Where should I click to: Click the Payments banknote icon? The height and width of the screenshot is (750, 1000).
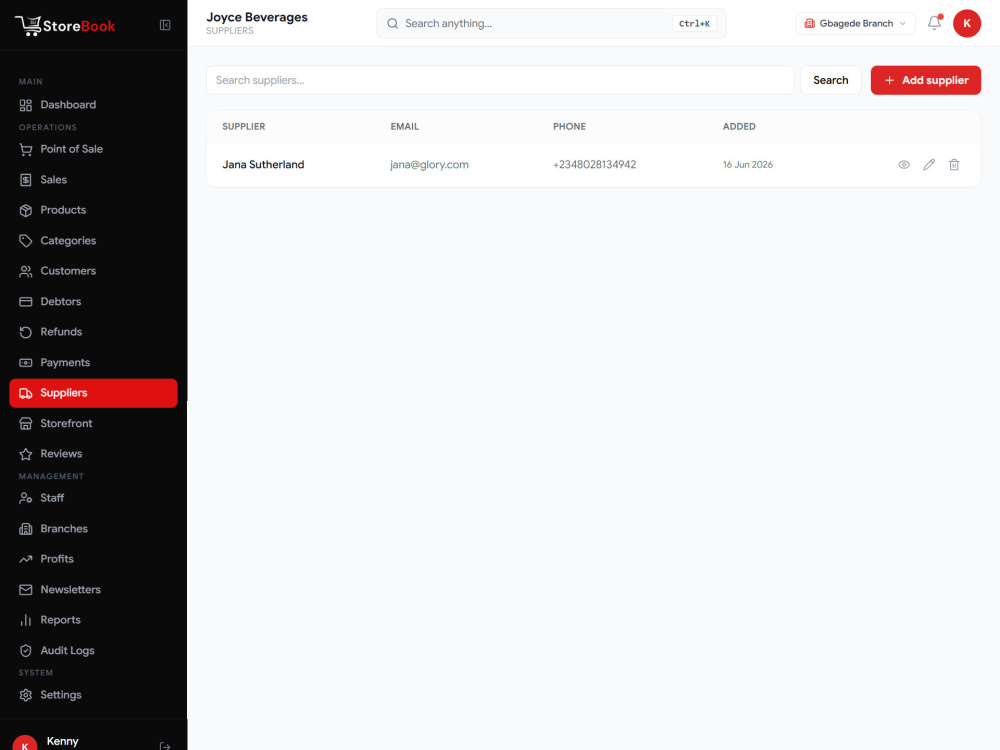[26, 363]
